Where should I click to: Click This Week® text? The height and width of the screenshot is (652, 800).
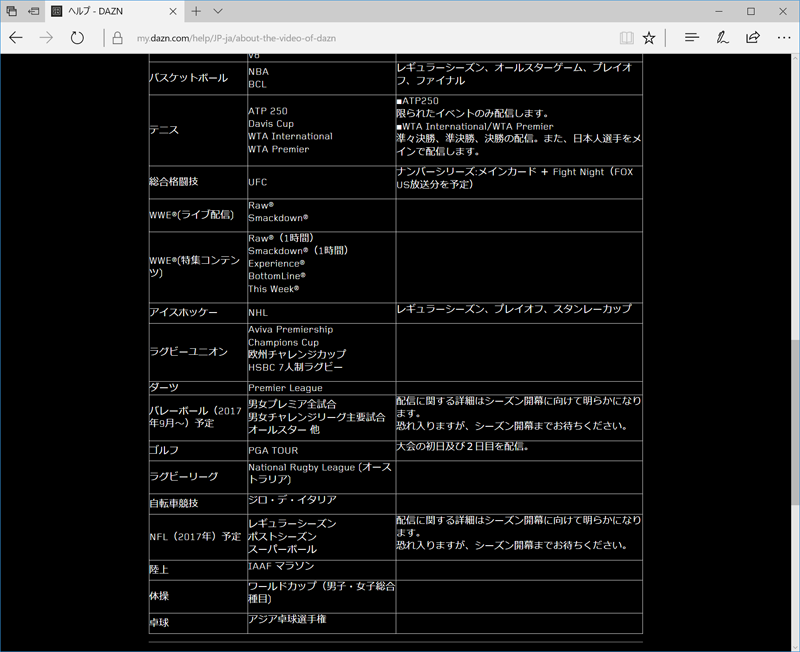coord(273,289)
